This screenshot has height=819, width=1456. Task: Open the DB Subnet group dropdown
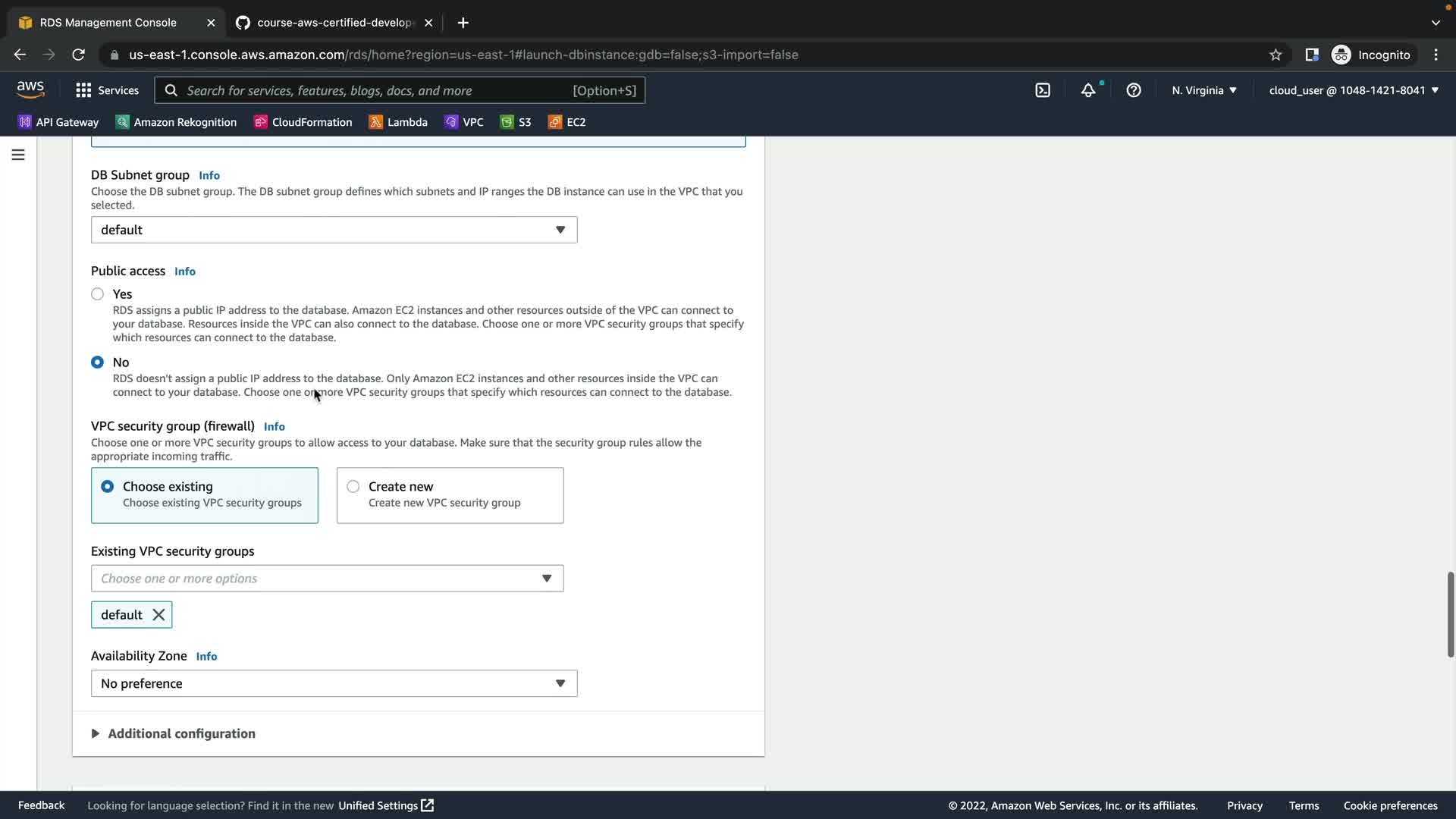334,230
